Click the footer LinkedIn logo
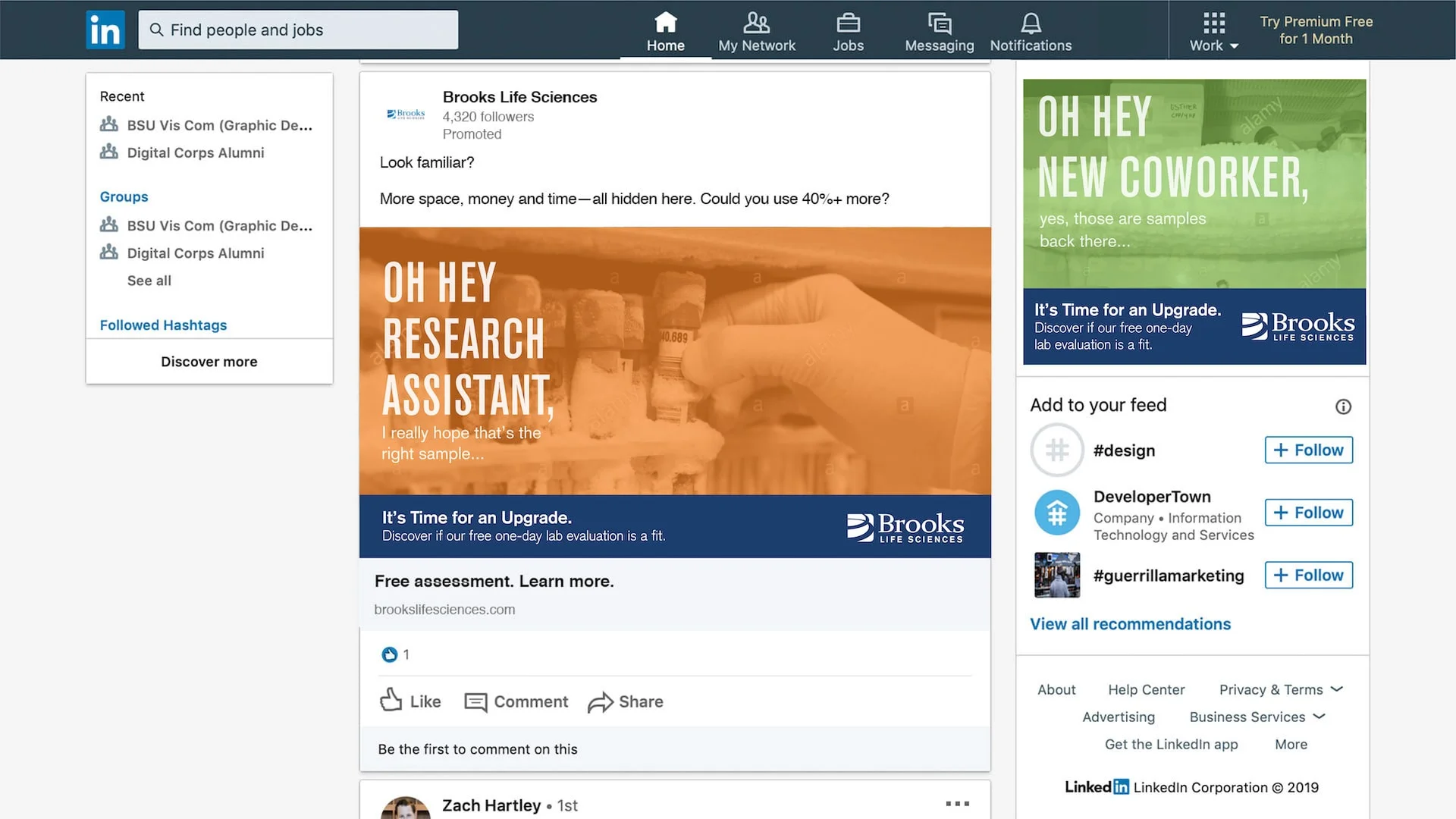 coord(1097,787)
